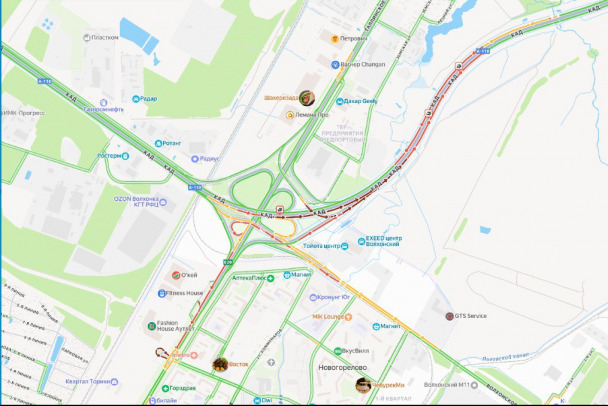Screen dimensions: 608x406
Task: Open the Шахерезада photo thumbnail
Action: [307, 98]
